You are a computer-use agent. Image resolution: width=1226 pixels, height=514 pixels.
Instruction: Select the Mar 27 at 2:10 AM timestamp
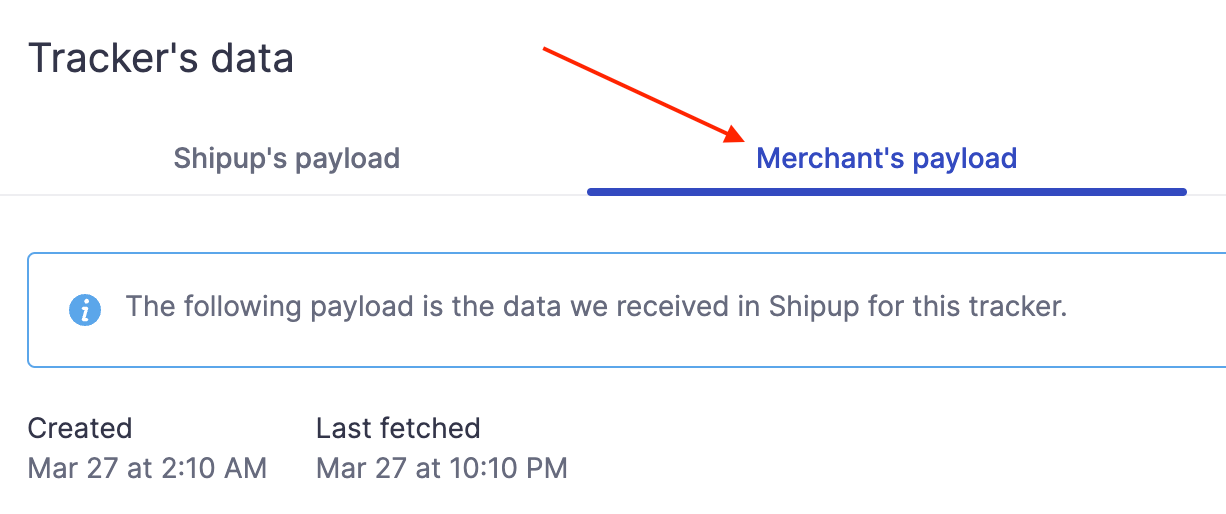pyautogui.click(x=147, y=467)
